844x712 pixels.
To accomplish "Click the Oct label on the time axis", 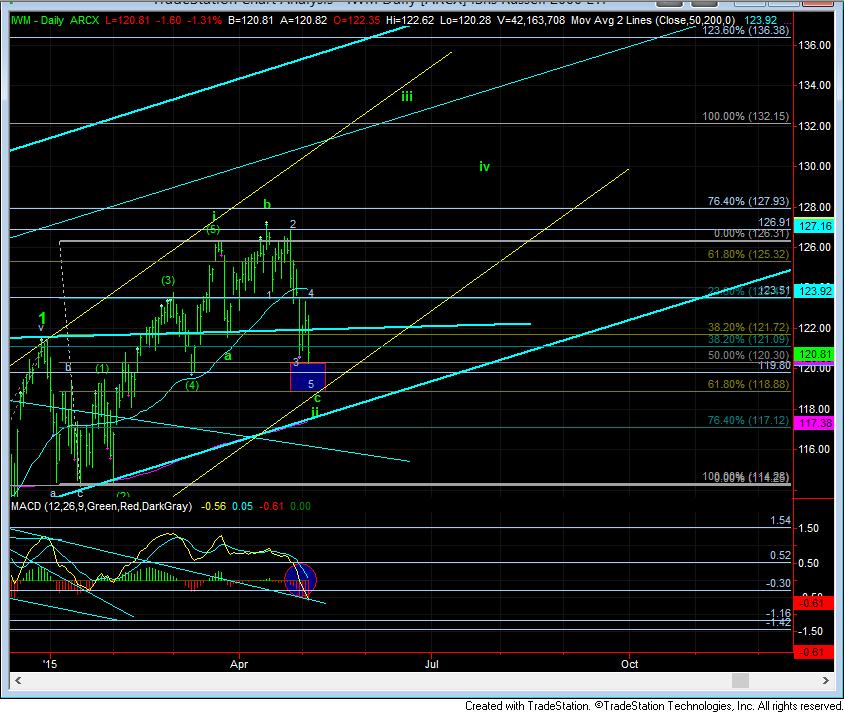I will click(629, 664).
